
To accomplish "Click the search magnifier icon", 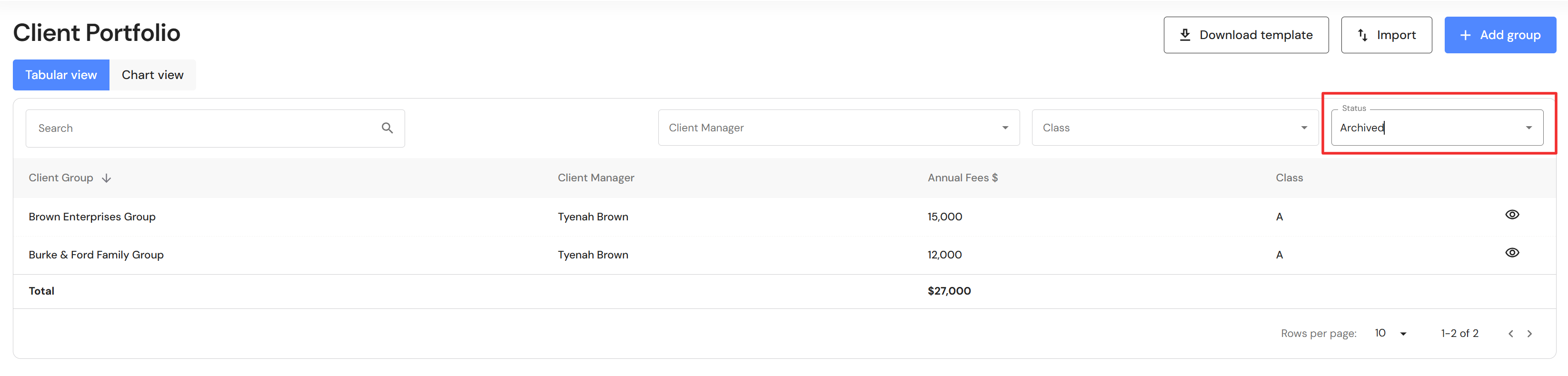I will coord(387,128).
